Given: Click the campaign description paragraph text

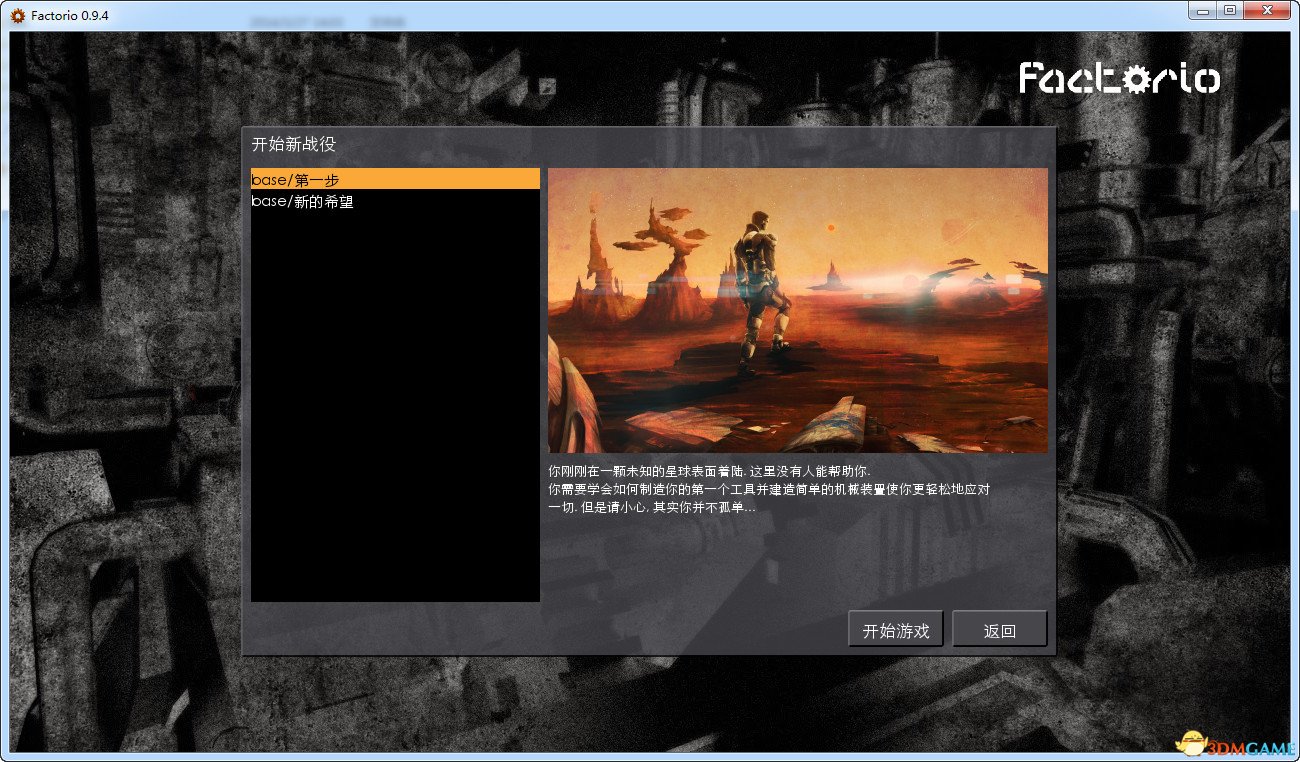Looking at the screenshot, I should (769, 488).
